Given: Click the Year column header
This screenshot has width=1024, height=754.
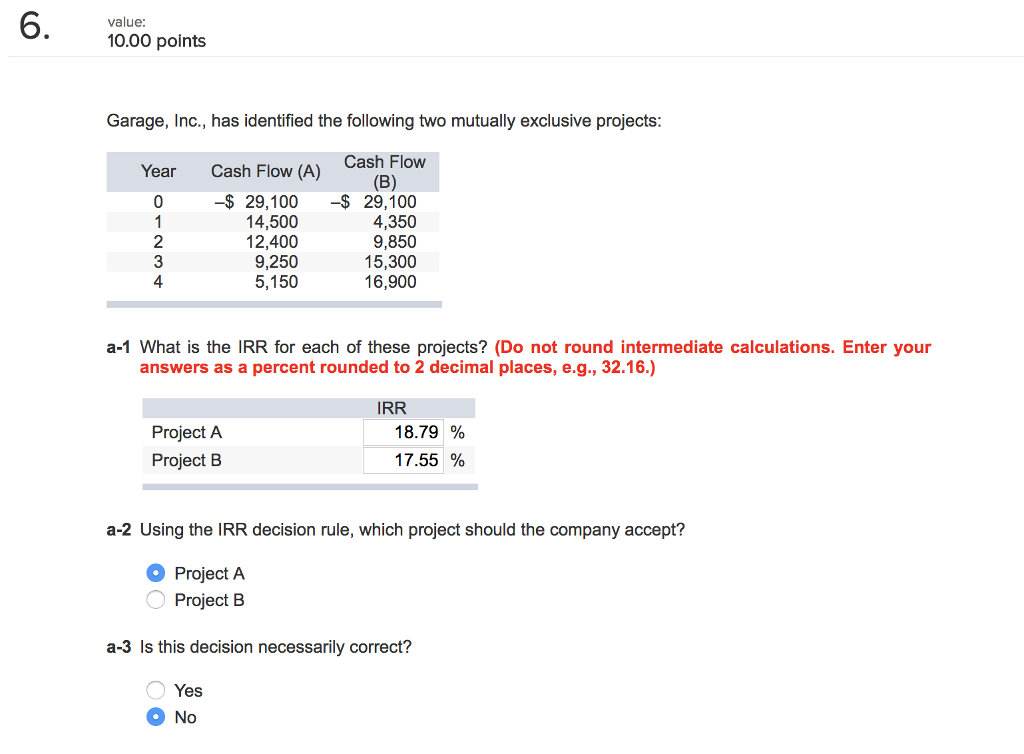Looking at the screenshot, I should coord(158,171).
